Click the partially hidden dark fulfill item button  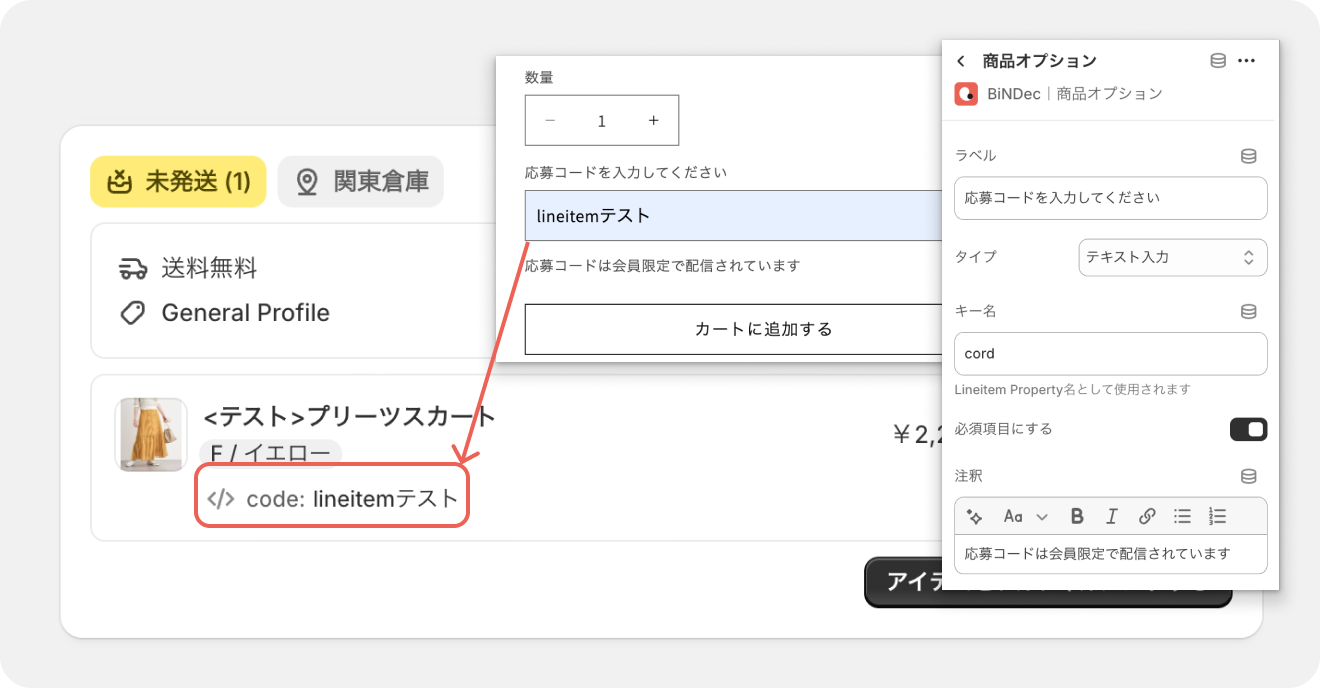tap(1048, 583)
